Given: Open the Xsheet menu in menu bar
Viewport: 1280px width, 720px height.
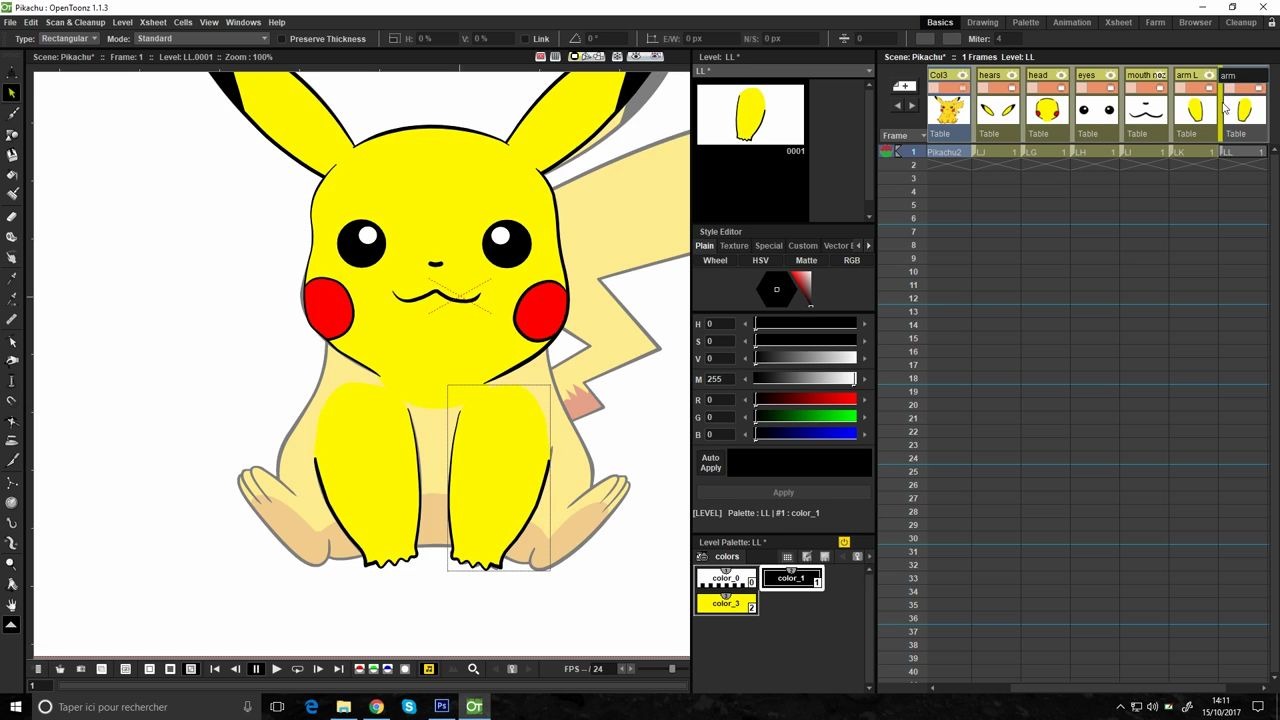Looking at the screenshot, I should coord(153,22).
